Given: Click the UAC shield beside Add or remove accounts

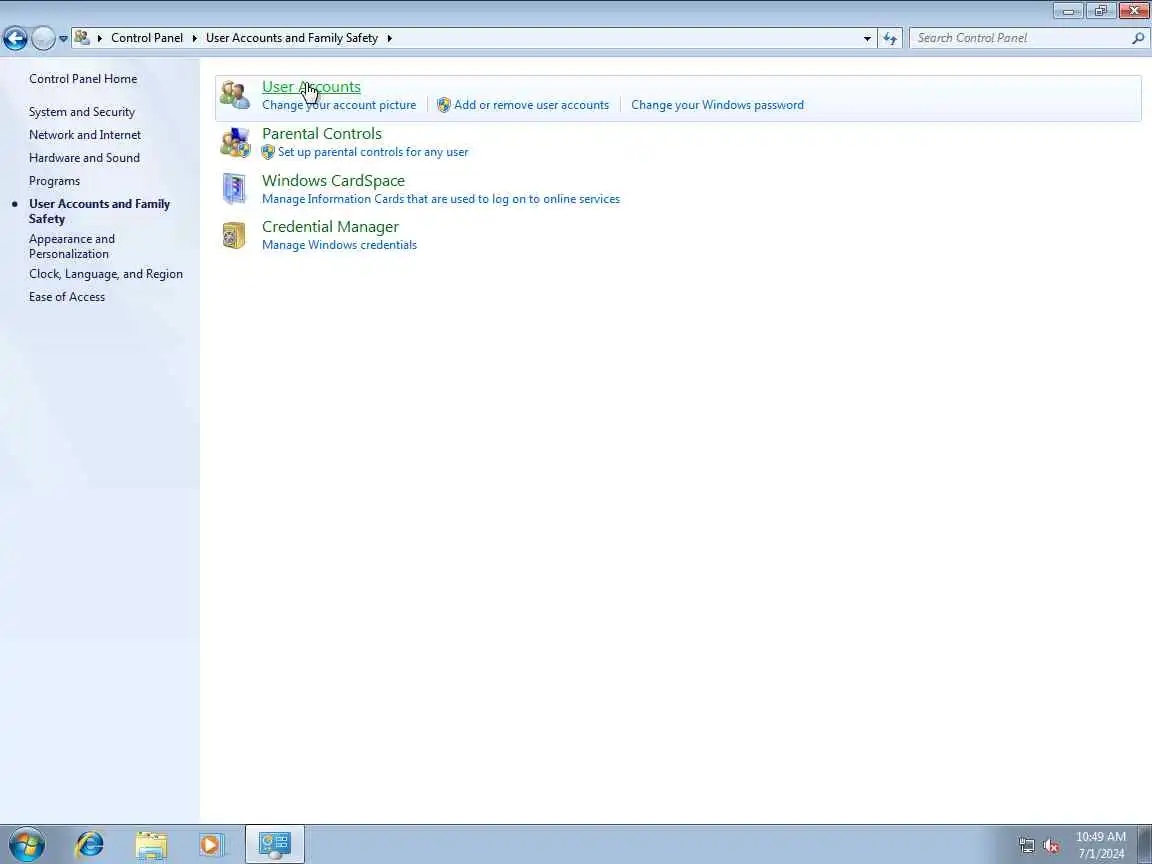Looking at the screenshot, I should 444,105.
